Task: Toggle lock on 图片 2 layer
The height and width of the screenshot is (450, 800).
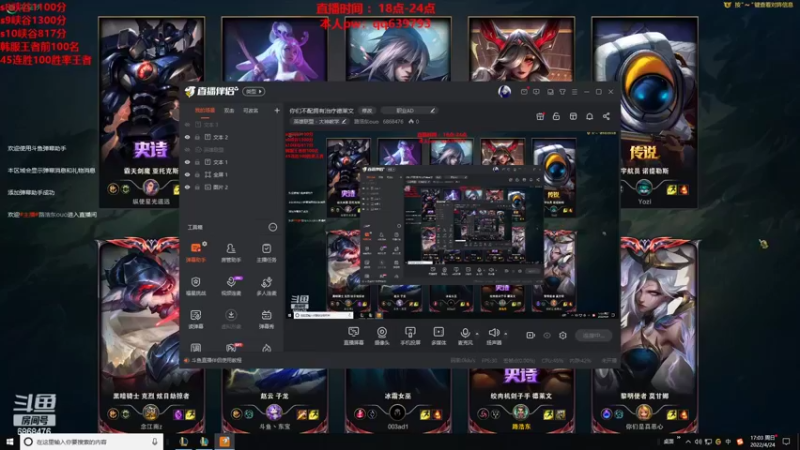Action: [x=197, y=187]
